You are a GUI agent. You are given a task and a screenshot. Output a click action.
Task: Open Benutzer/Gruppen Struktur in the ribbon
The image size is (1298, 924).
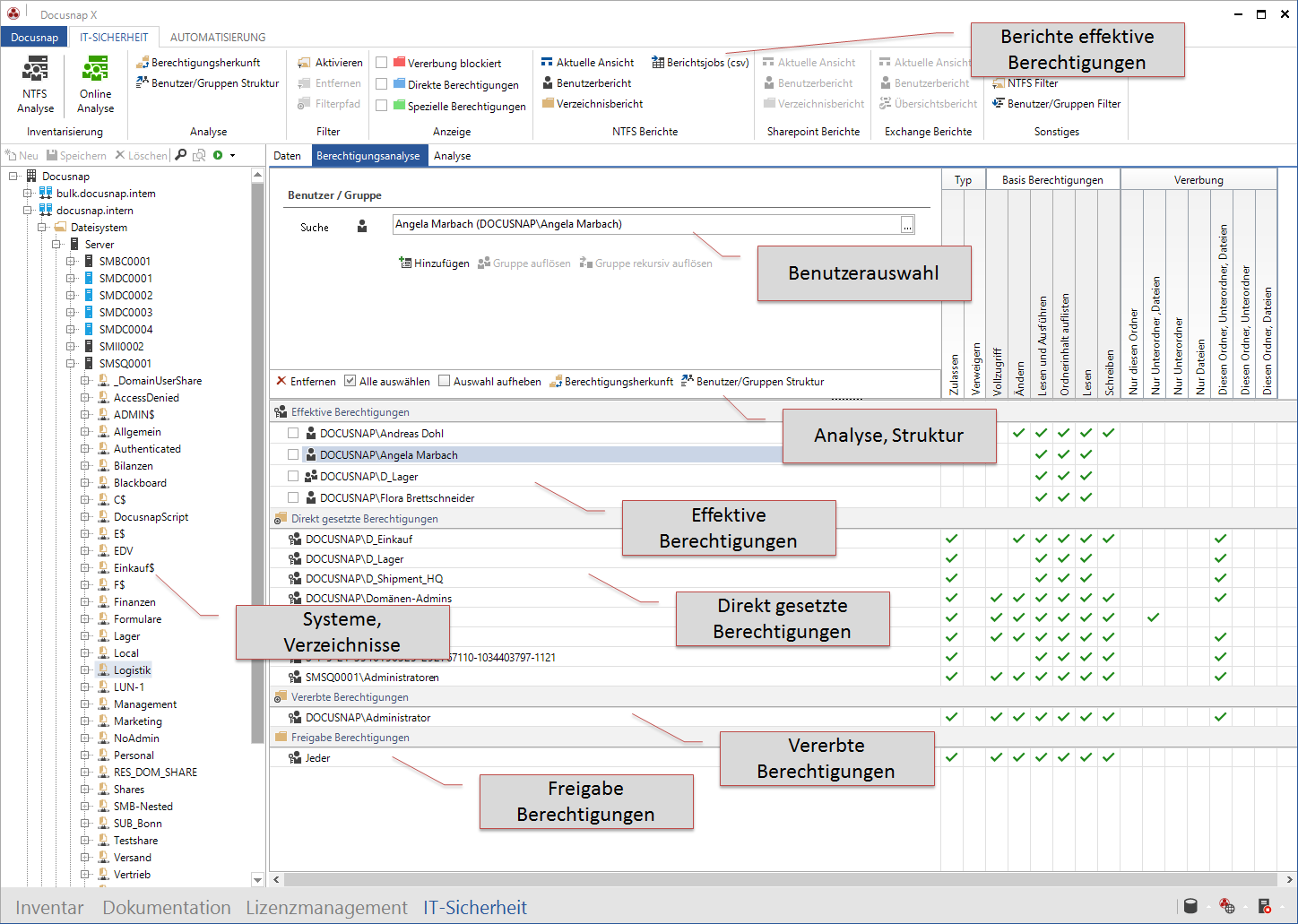pyautogui.click(x=207, y=83)
